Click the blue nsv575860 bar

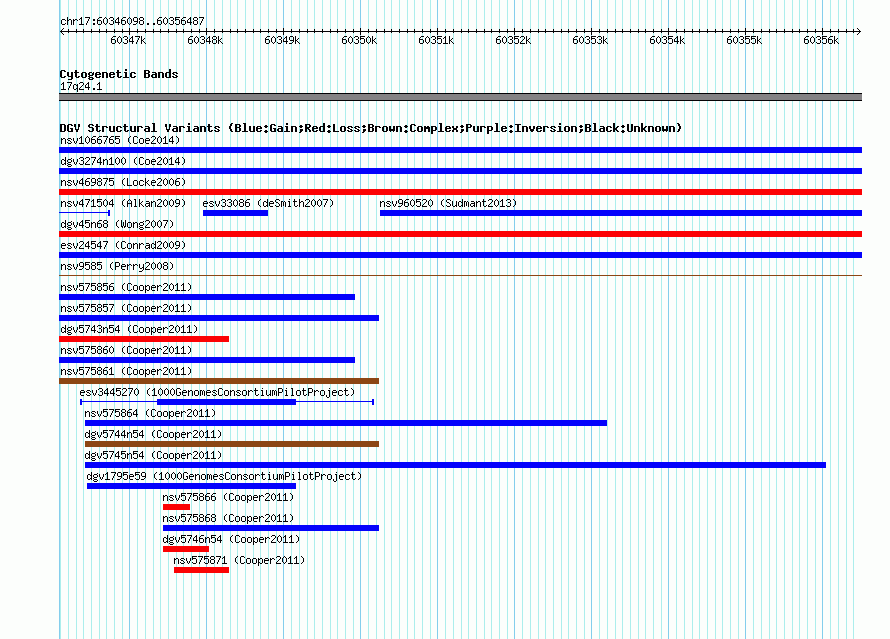pos(207,360)
